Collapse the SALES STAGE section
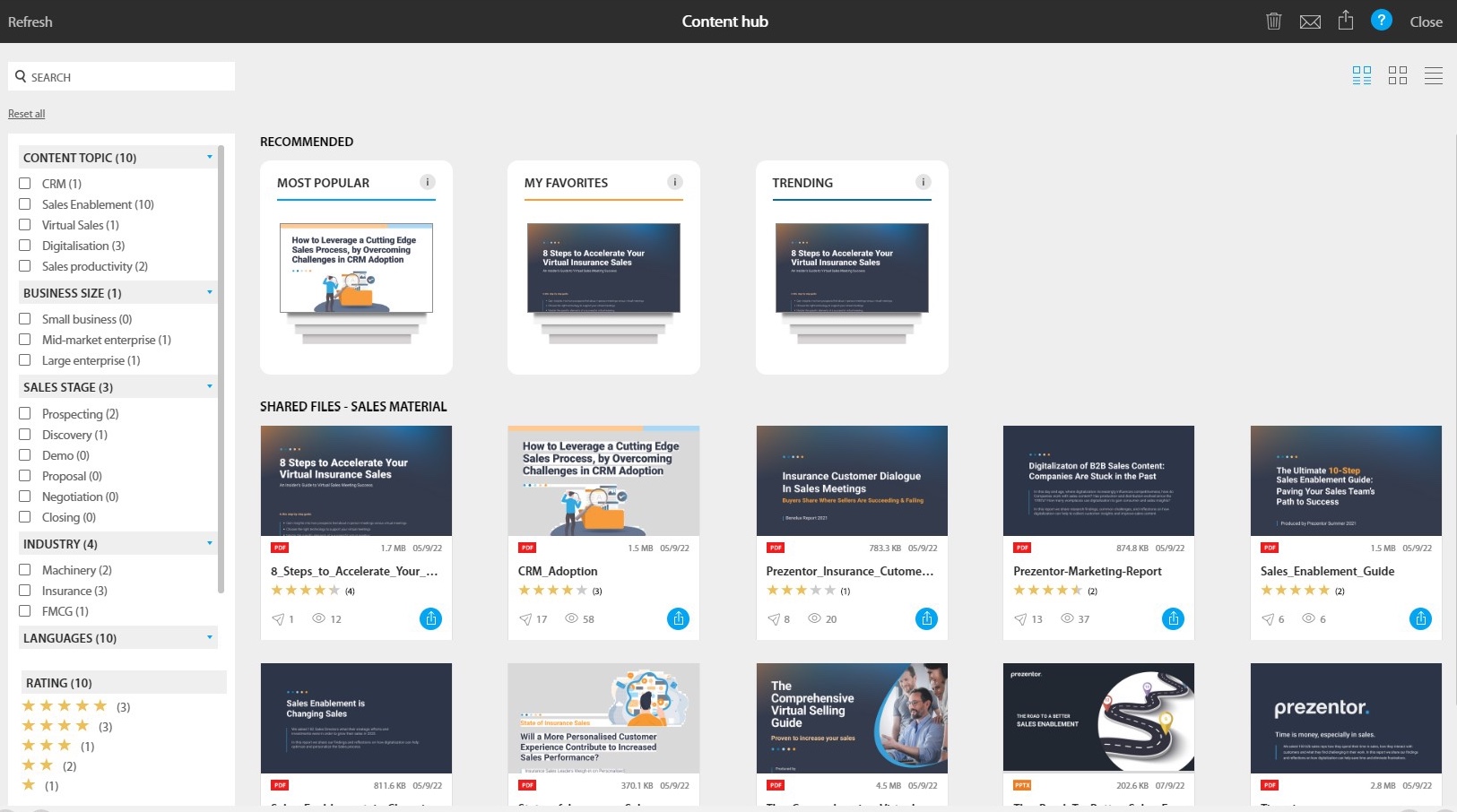1457x812 pixels. 210,386
